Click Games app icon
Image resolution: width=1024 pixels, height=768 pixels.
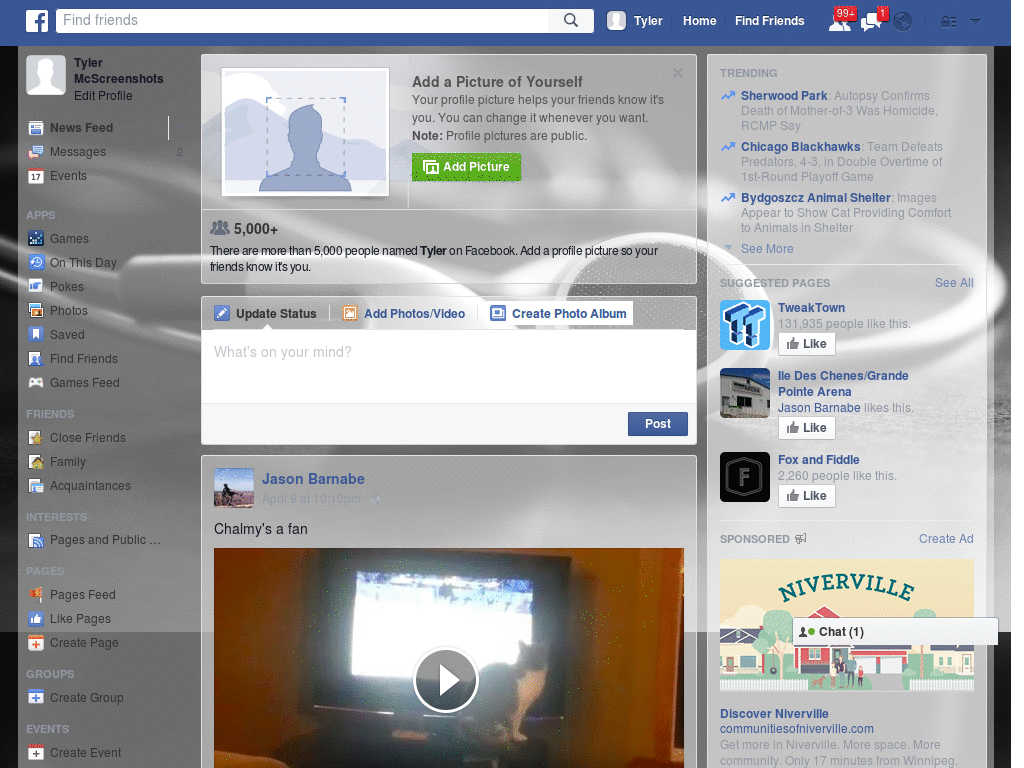click(x=36, y=239)
